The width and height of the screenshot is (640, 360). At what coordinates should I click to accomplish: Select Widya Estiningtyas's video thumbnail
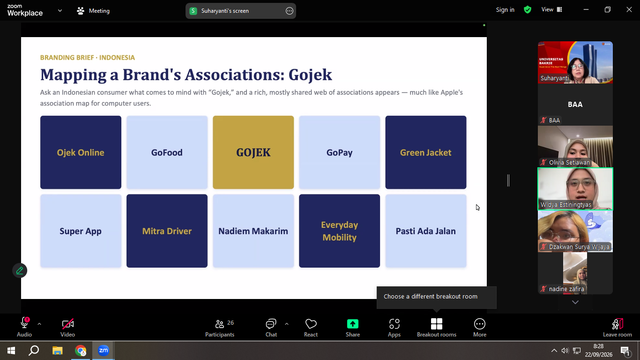tap(575, 189)
